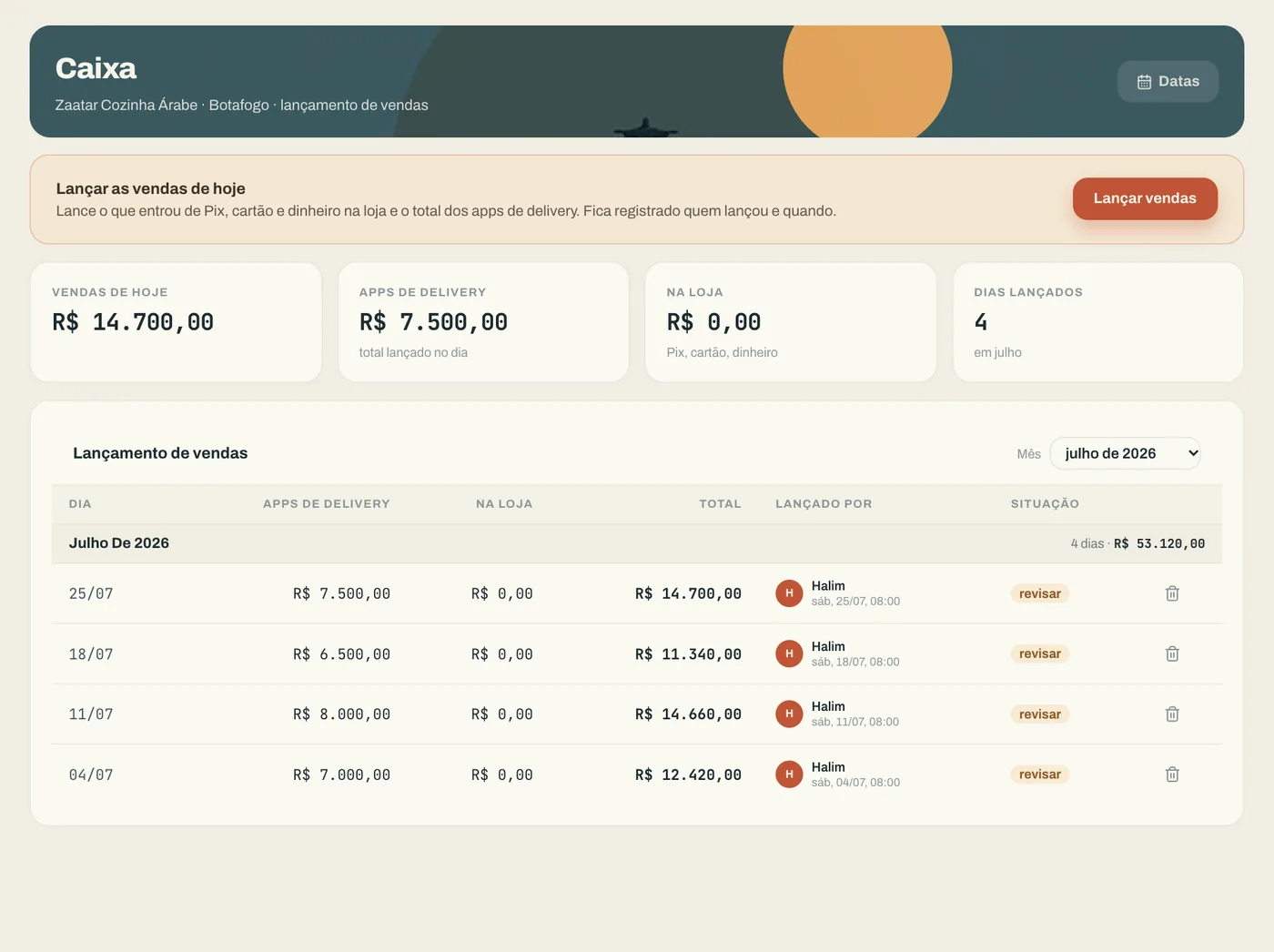Click the Julho De 2026 group row
This screenshot has height=952, width=1274.
click(x=637, y=543)
